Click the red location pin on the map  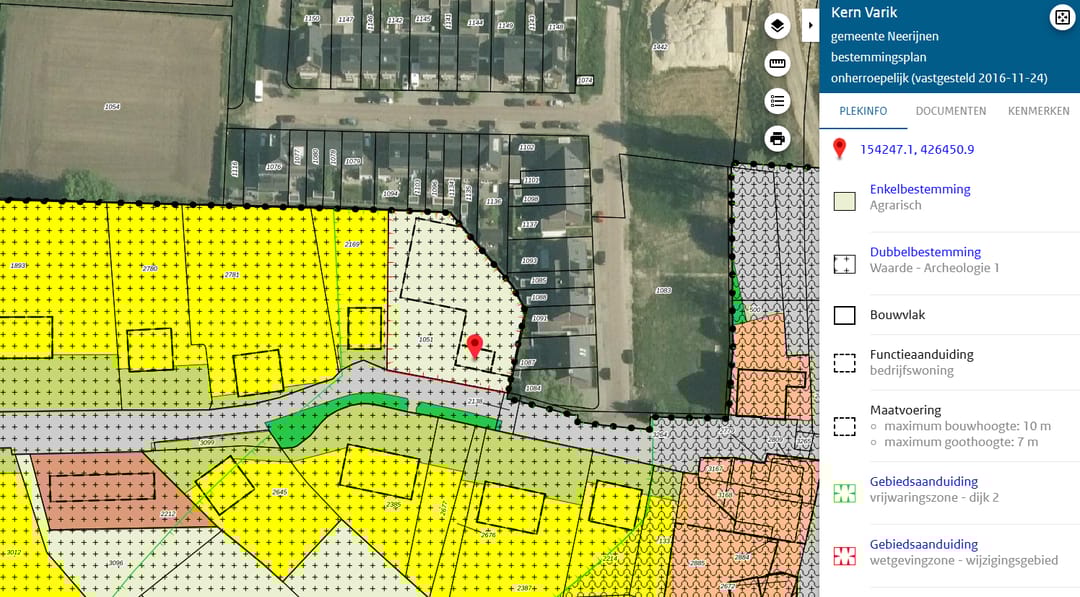coord(476,346)
